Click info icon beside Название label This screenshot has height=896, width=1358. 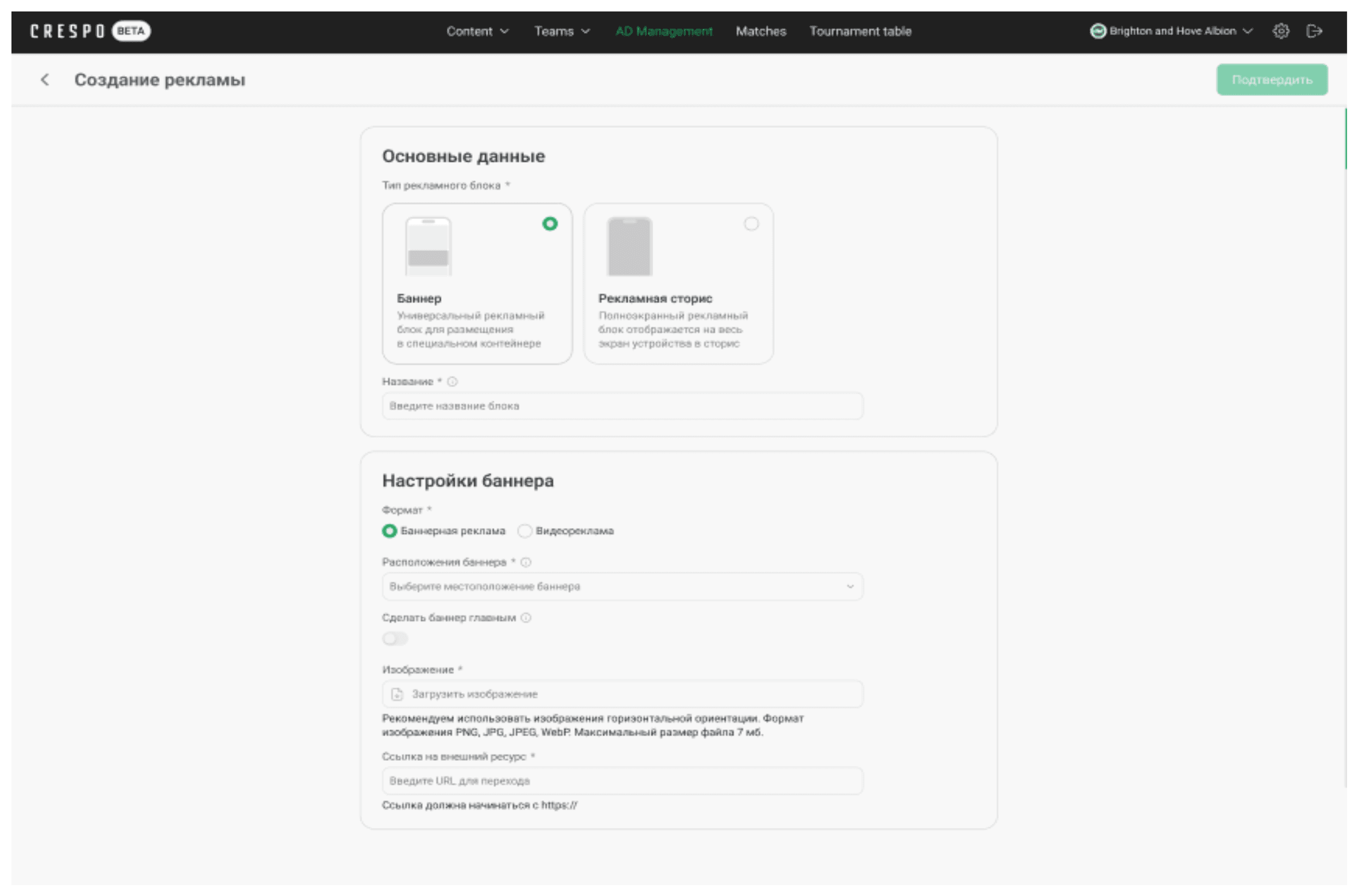click(452, 382)
